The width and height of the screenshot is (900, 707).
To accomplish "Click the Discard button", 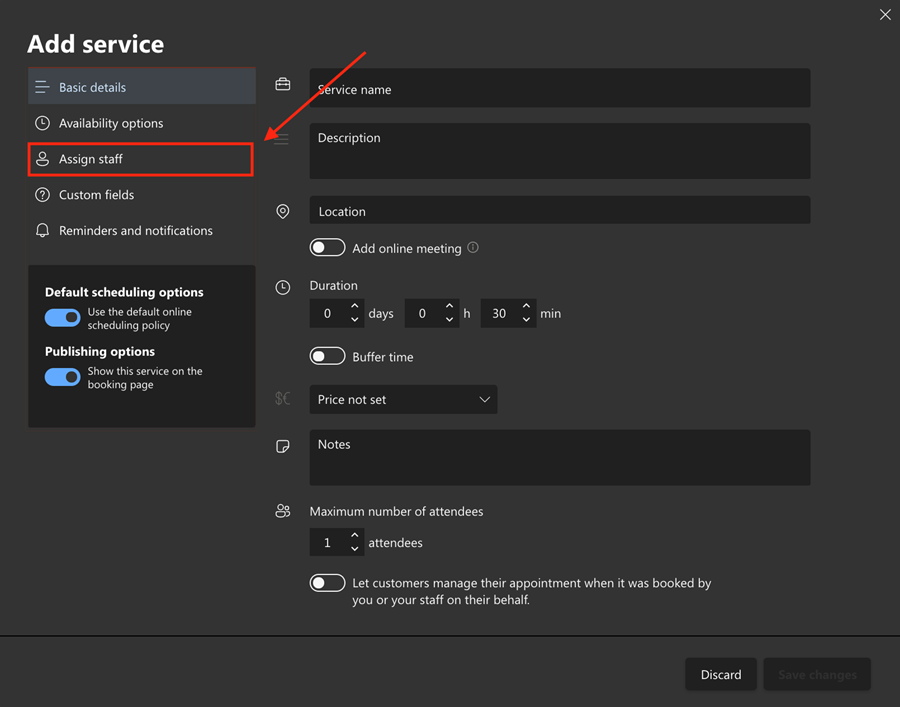I will point(721,674).
